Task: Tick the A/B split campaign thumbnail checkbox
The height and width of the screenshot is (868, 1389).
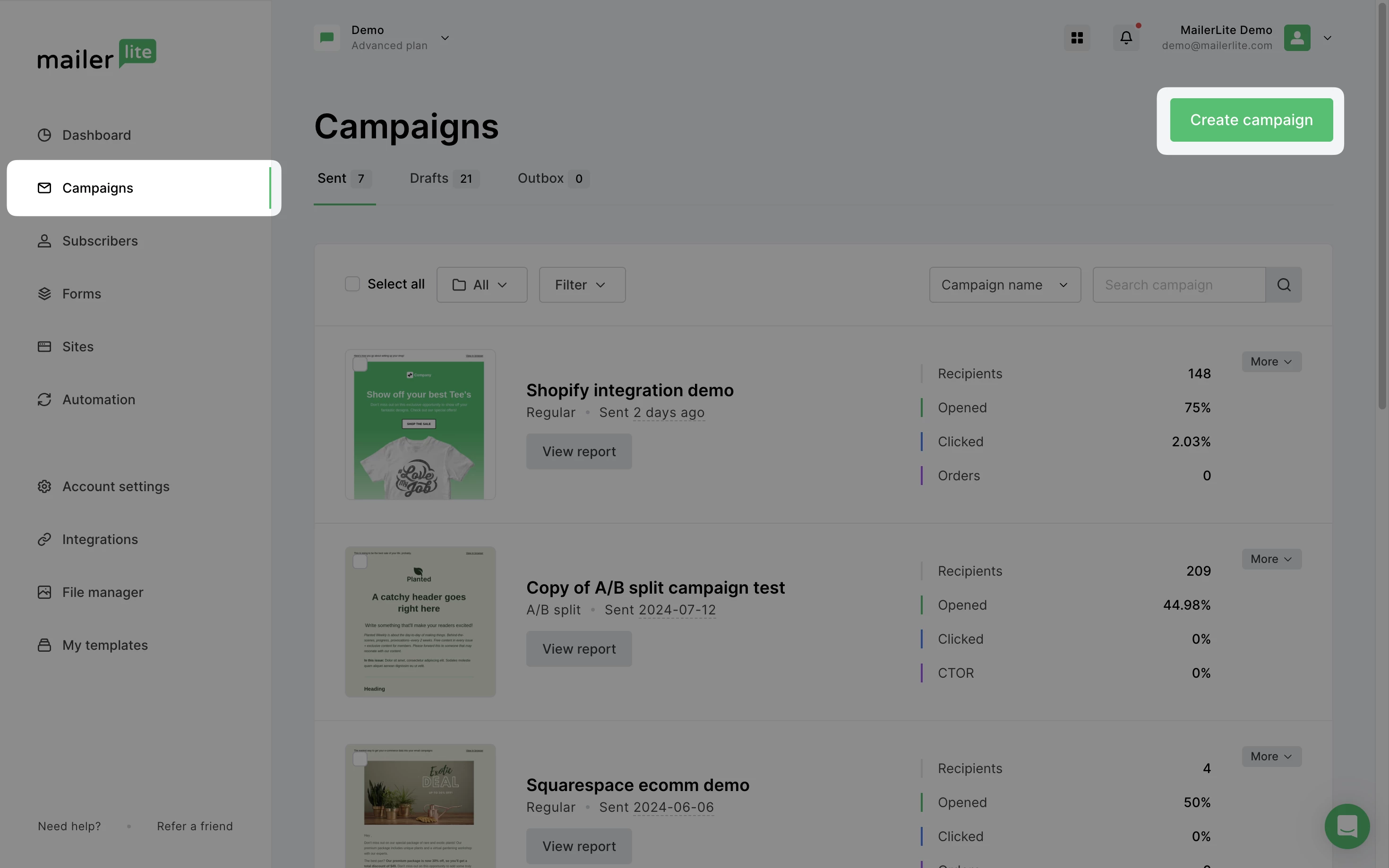Action: 360,562
